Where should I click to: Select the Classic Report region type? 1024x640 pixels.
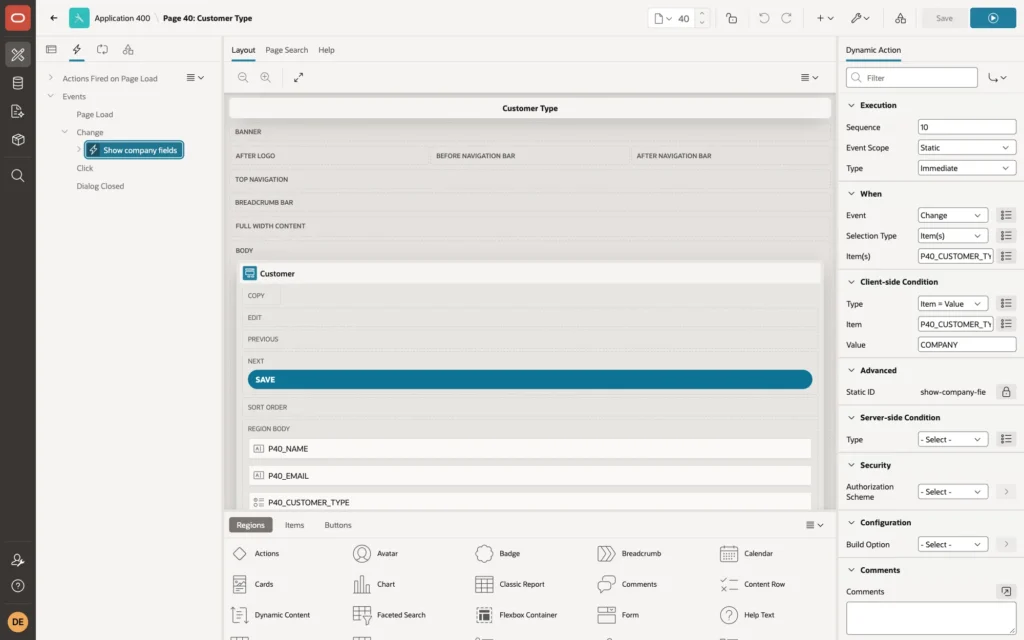pyautogui.click(x=510, y=584)
